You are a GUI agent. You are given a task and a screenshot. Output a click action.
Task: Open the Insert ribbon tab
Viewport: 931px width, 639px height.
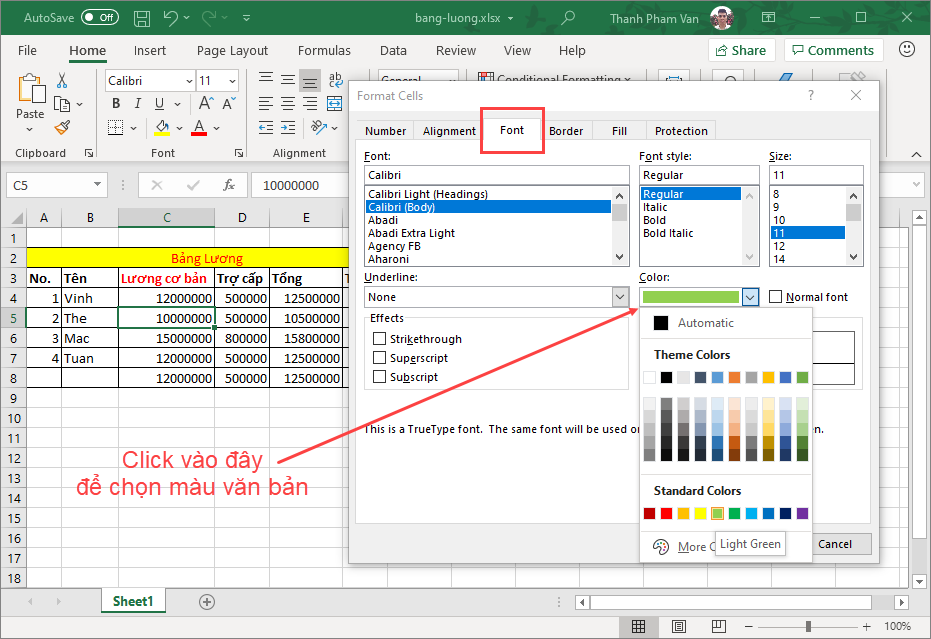(x=150, y=50)
